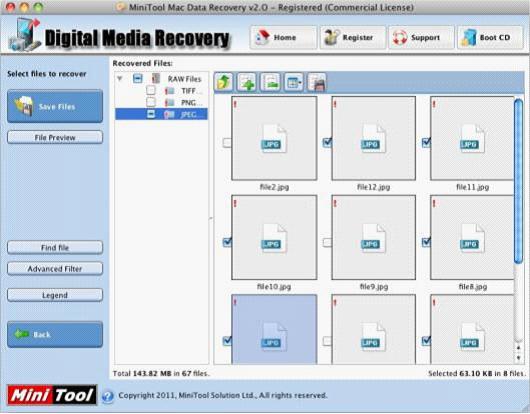
Task: Click the toolbar icon with green plus
Action: (x=247, y=82)
